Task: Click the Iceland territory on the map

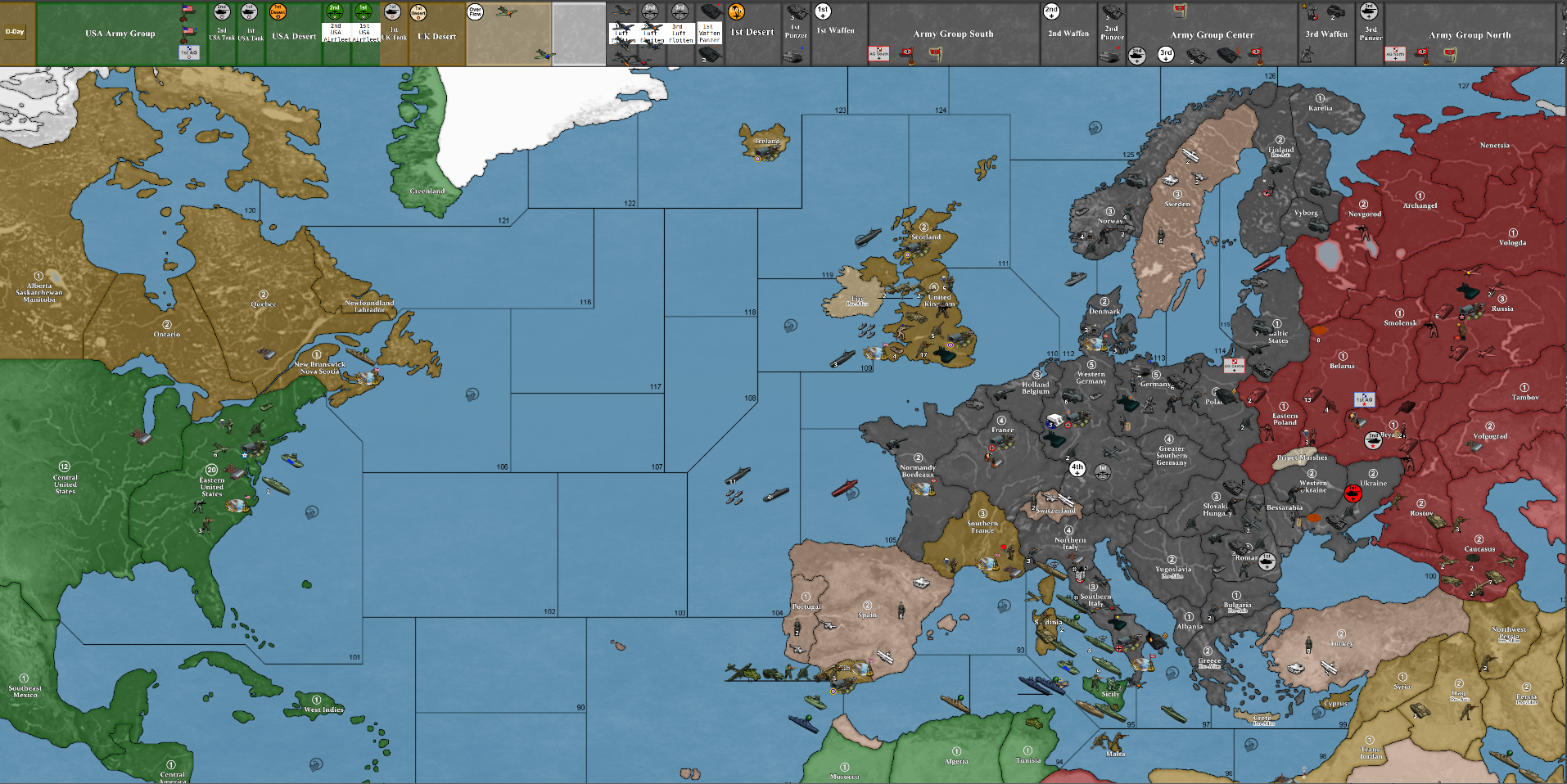Action: point(764,142)
